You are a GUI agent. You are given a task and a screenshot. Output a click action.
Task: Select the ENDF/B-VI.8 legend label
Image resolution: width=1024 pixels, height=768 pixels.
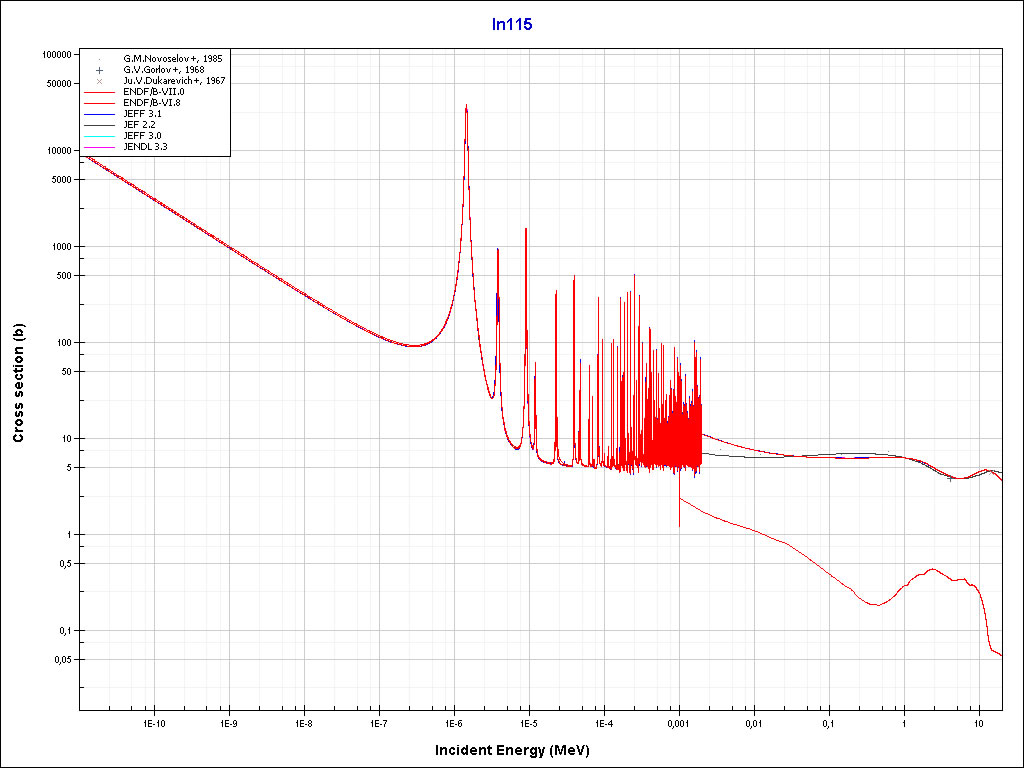[x=151, y=103]
